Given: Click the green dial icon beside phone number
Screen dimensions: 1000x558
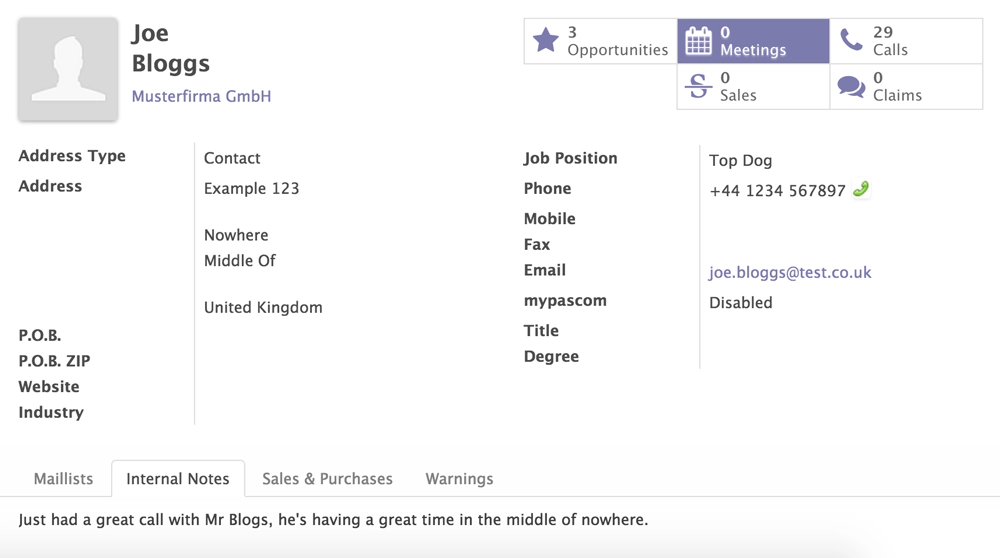Looking at the screenshot, I should (x=860, y=189).
